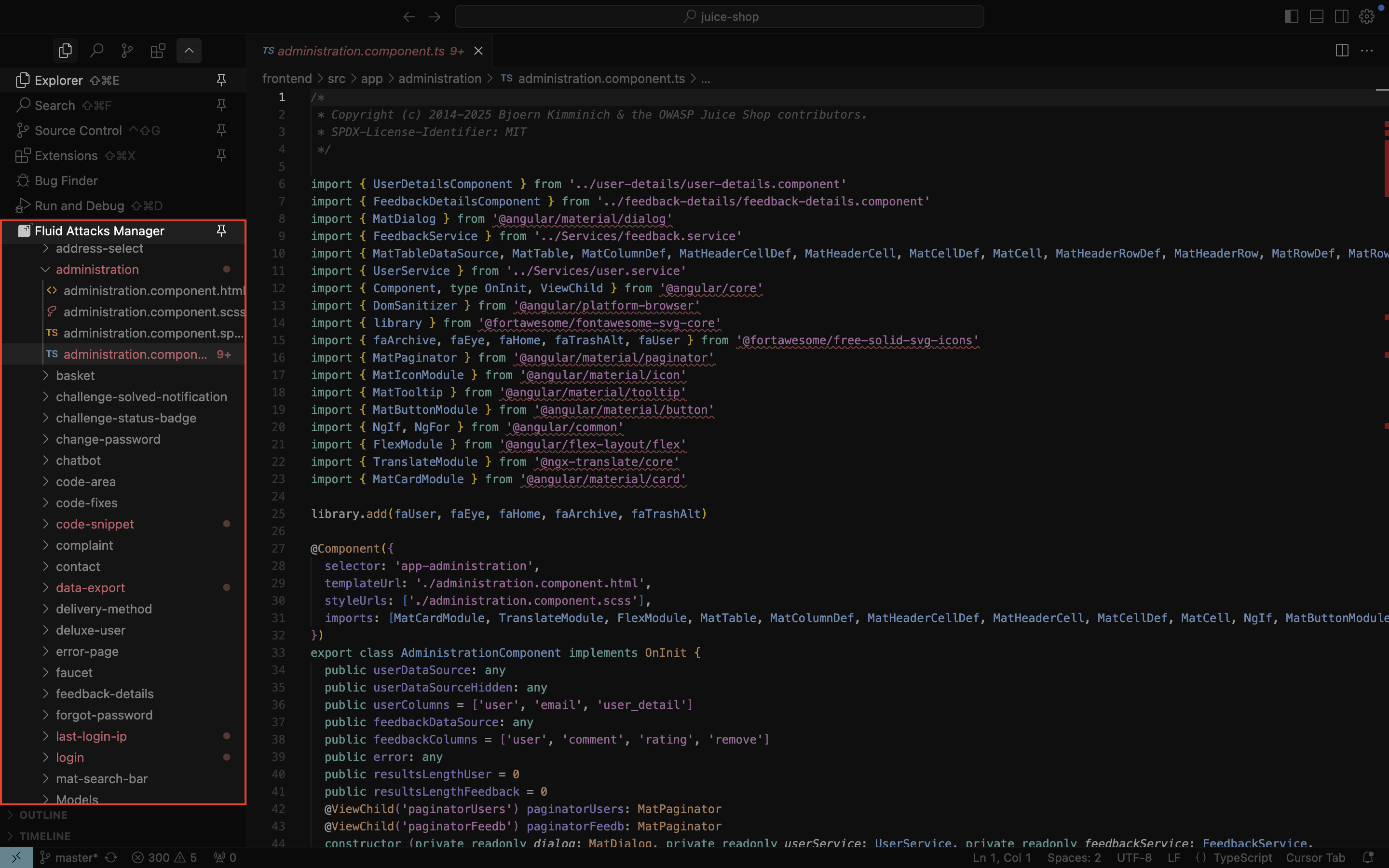The image size is (1389, 868).
Task: Open the Explorer view icon in activity bar
Action: click(x=66, y=51)
